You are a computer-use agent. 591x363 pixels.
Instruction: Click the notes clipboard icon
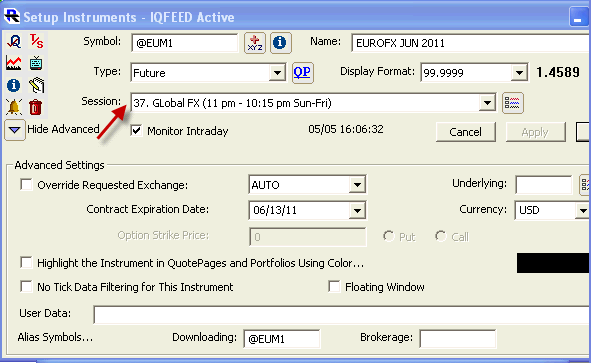pos(36,85)
